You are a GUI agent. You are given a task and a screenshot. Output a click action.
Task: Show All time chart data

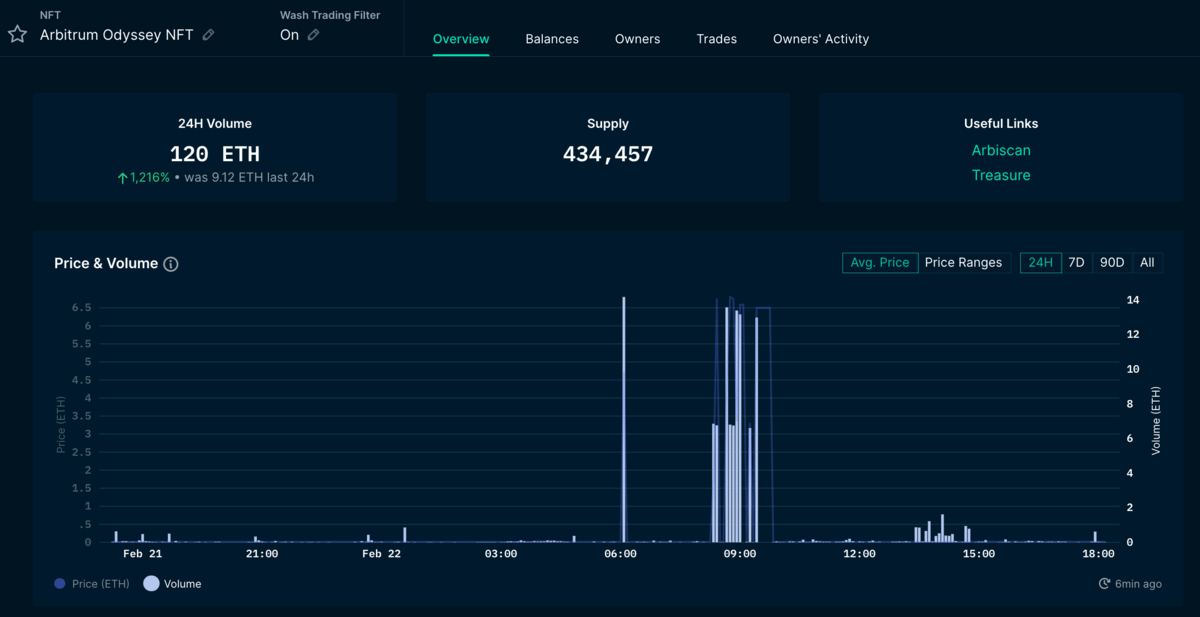[x=1147, y=263]
